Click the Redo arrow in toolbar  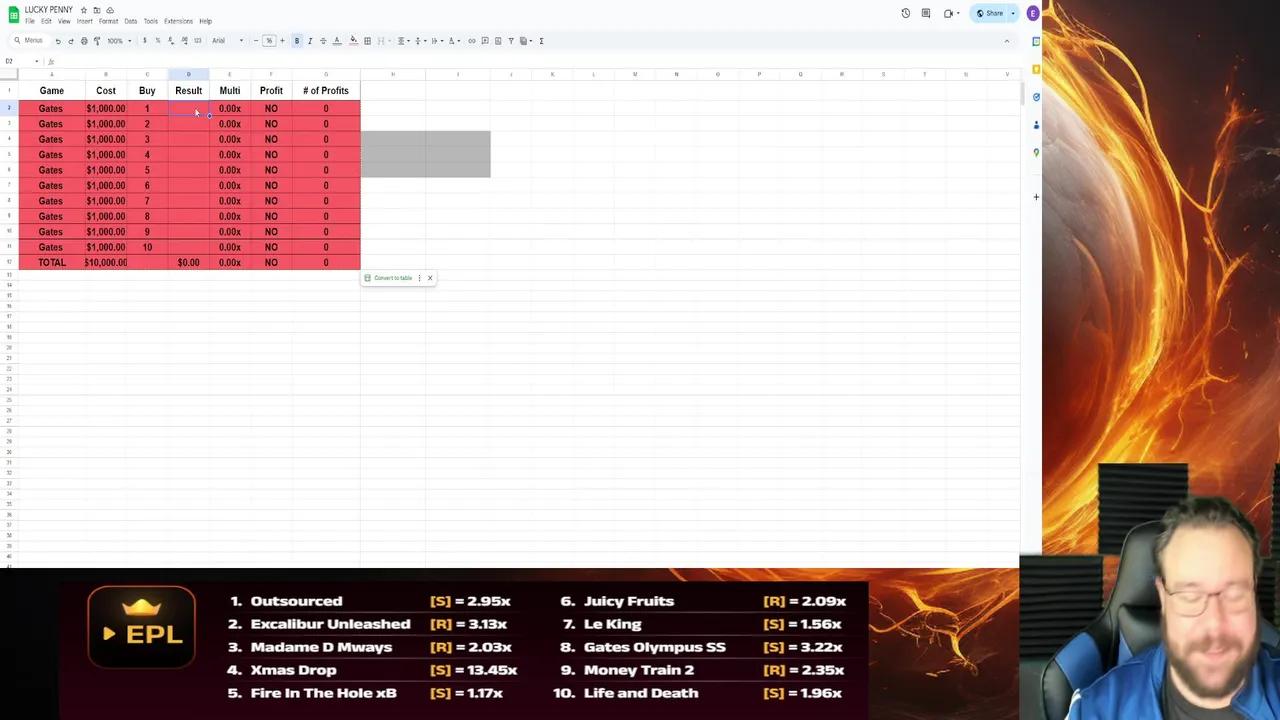71,41
